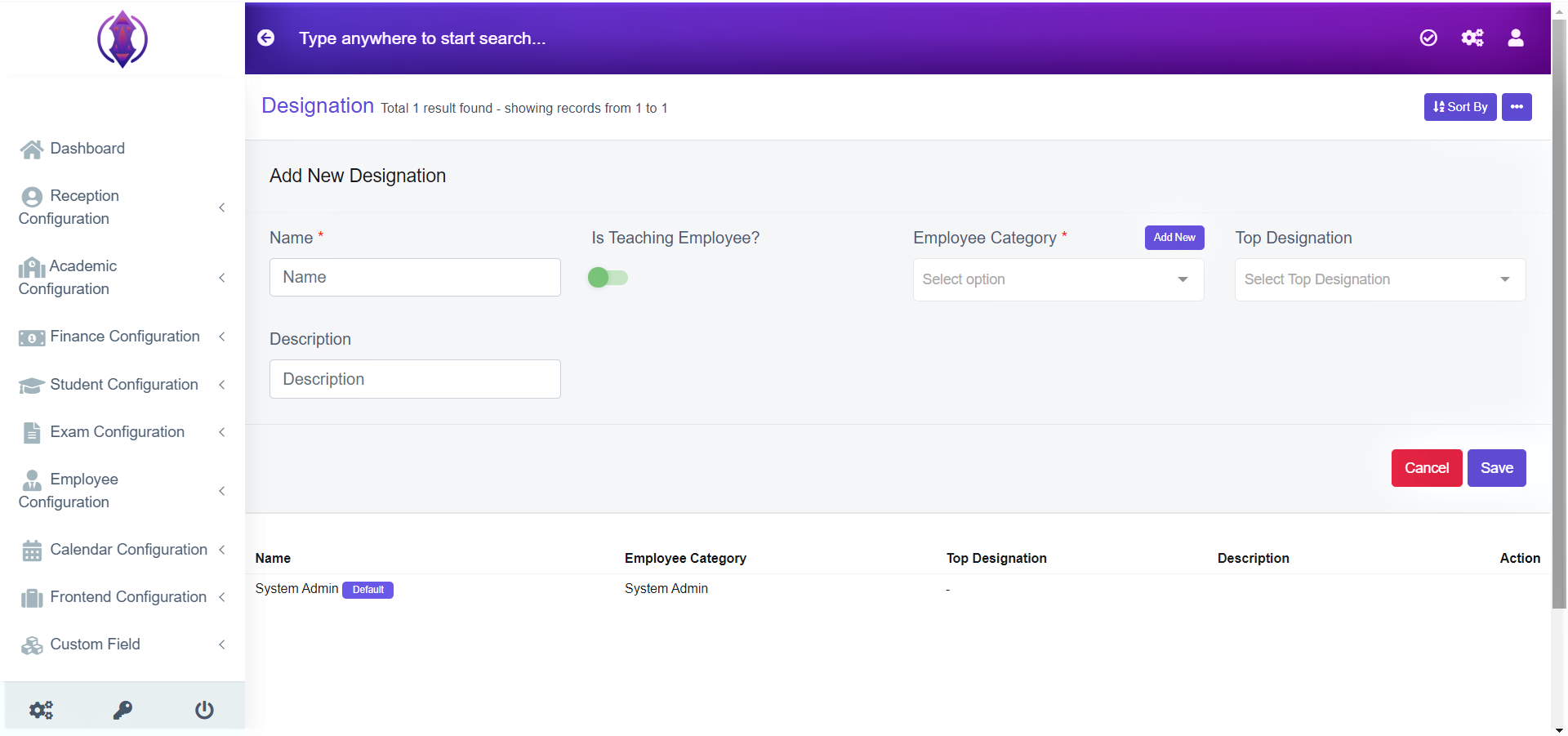Click the global search bar text
Image resolution: width=1568 pixels, height=736 pixels.
[422, 38]
